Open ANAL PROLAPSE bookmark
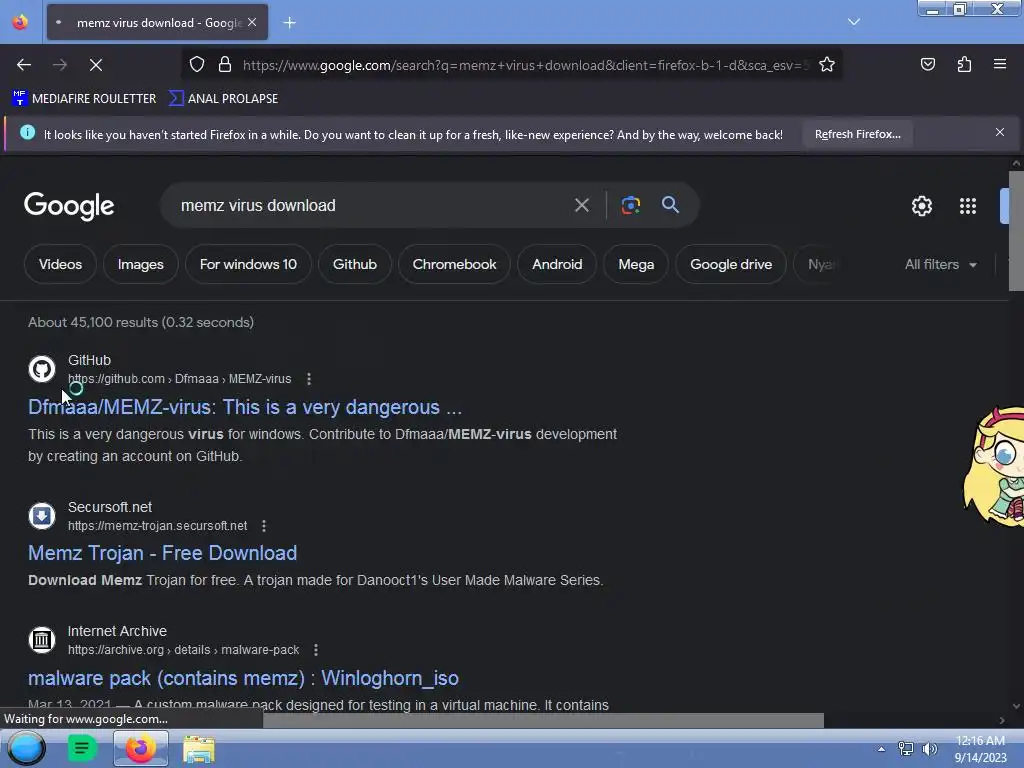Viewport: 1024px width, 768px height. coord(223,99)
